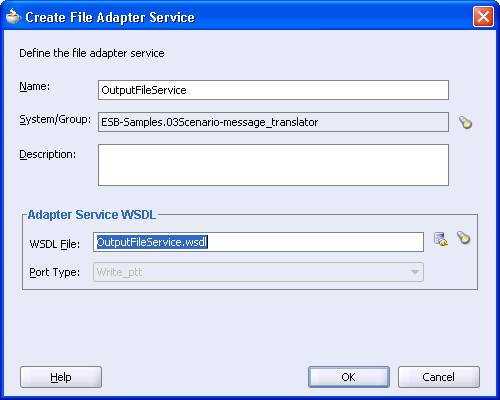Open the Port Type dropdown
This screenshot has height=400, width=500.
tap(258, 272)
